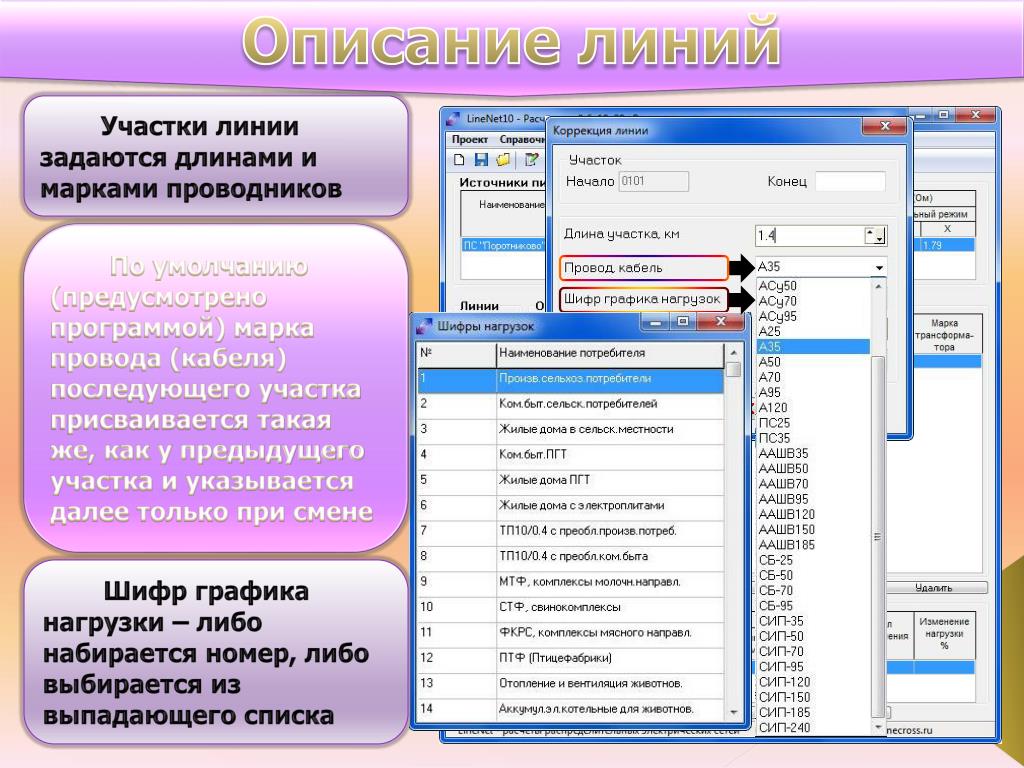This screenshot has width=1024, height=768.
Task: Click the New document icon in LineNet10 toolbar
Action: pos(459,159)
